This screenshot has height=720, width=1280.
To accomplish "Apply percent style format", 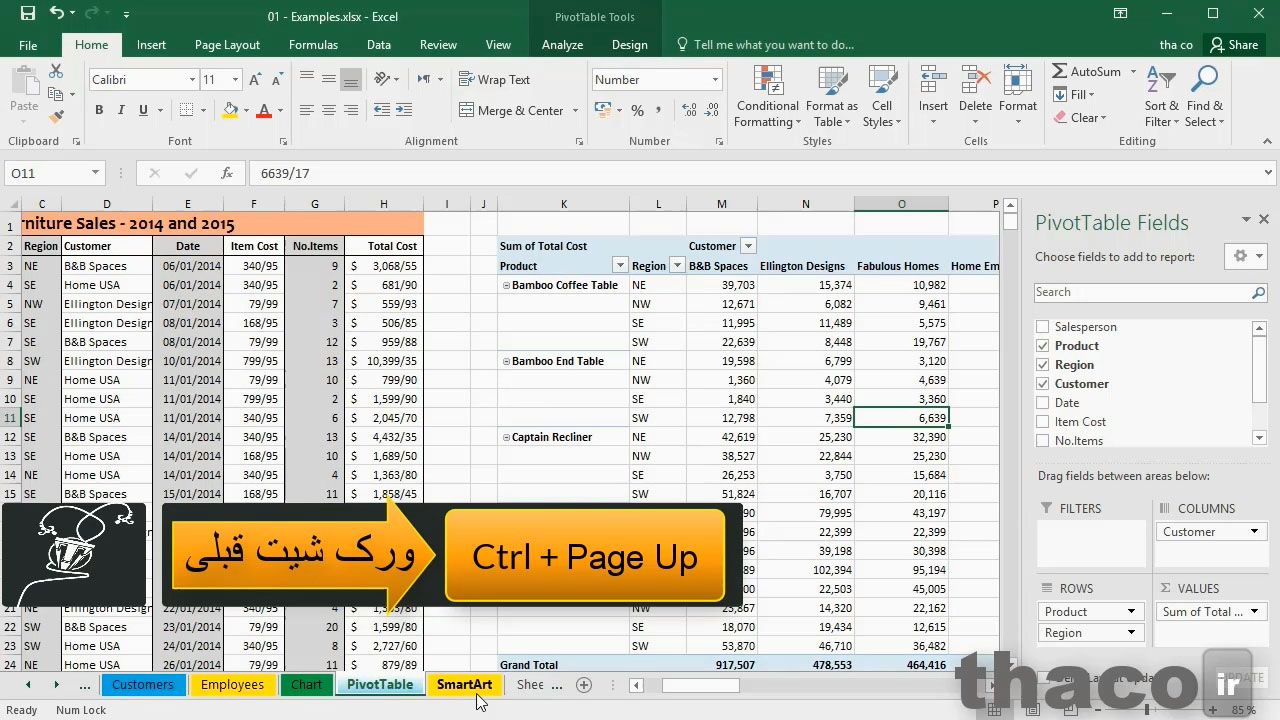I will coord(637,110).
